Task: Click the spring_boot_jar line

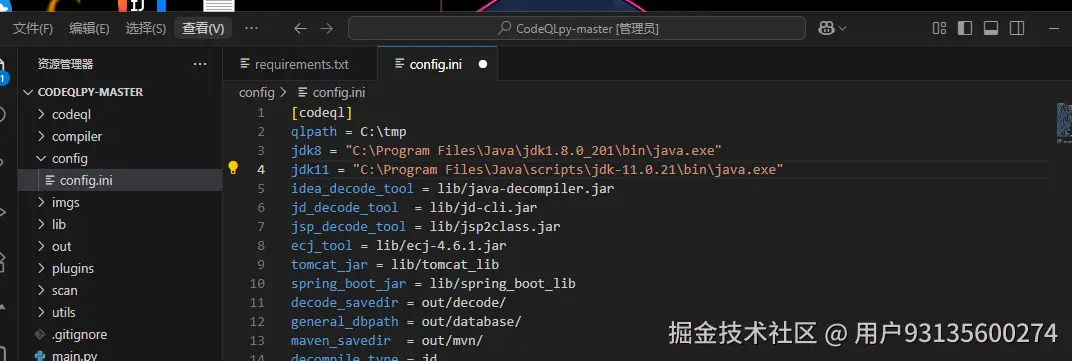Action: pyautogui.click(x=433, y=283)
